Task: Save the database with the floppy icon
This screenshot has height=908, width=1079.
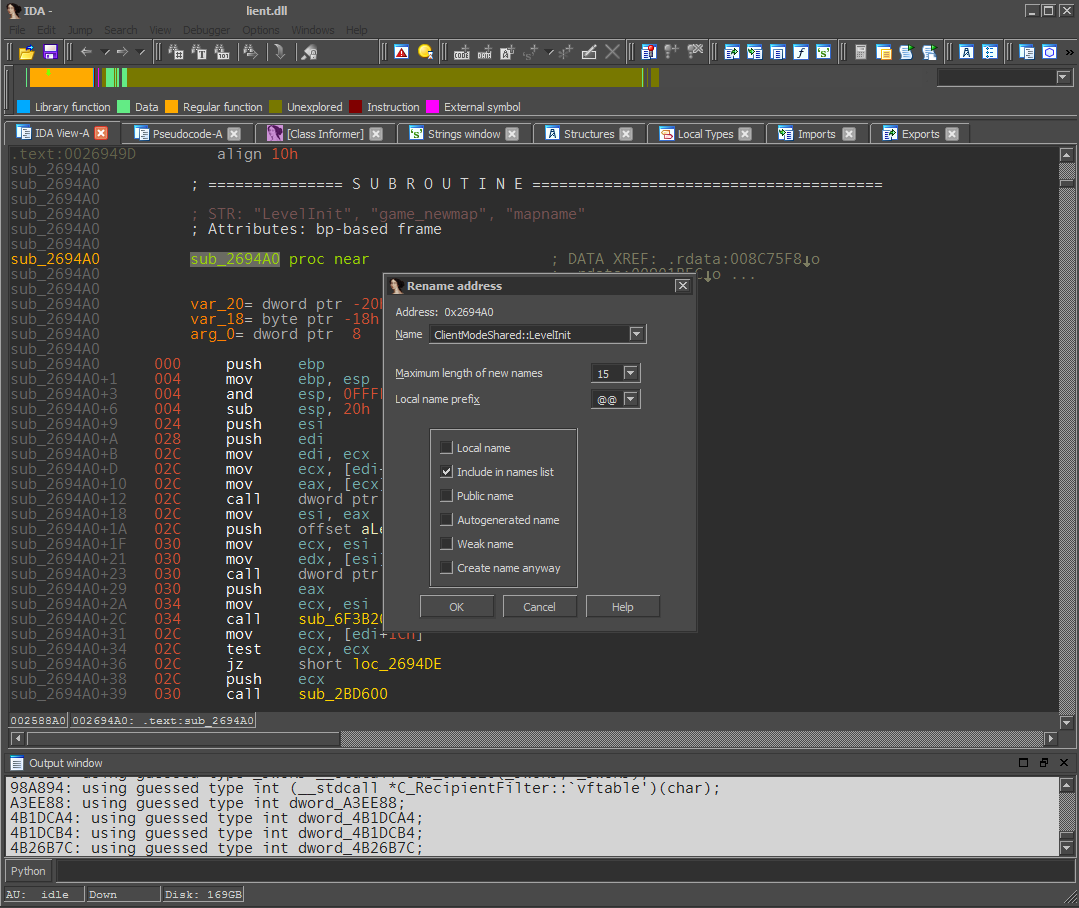Action: click(x=50, y=52)
